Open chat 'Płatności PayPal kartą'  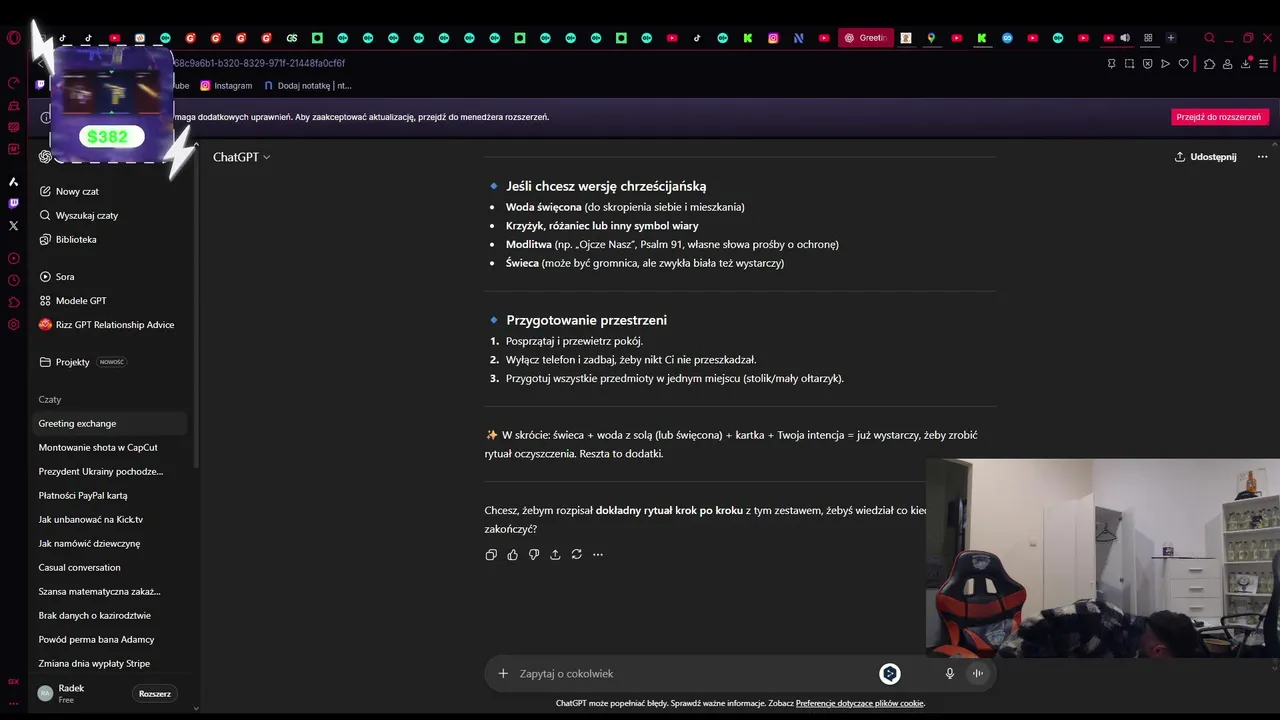pyautogui.click(x=110, y=495)
